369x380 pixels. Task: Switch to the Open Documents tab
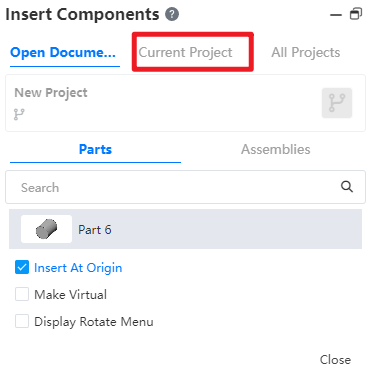point(63,53)
